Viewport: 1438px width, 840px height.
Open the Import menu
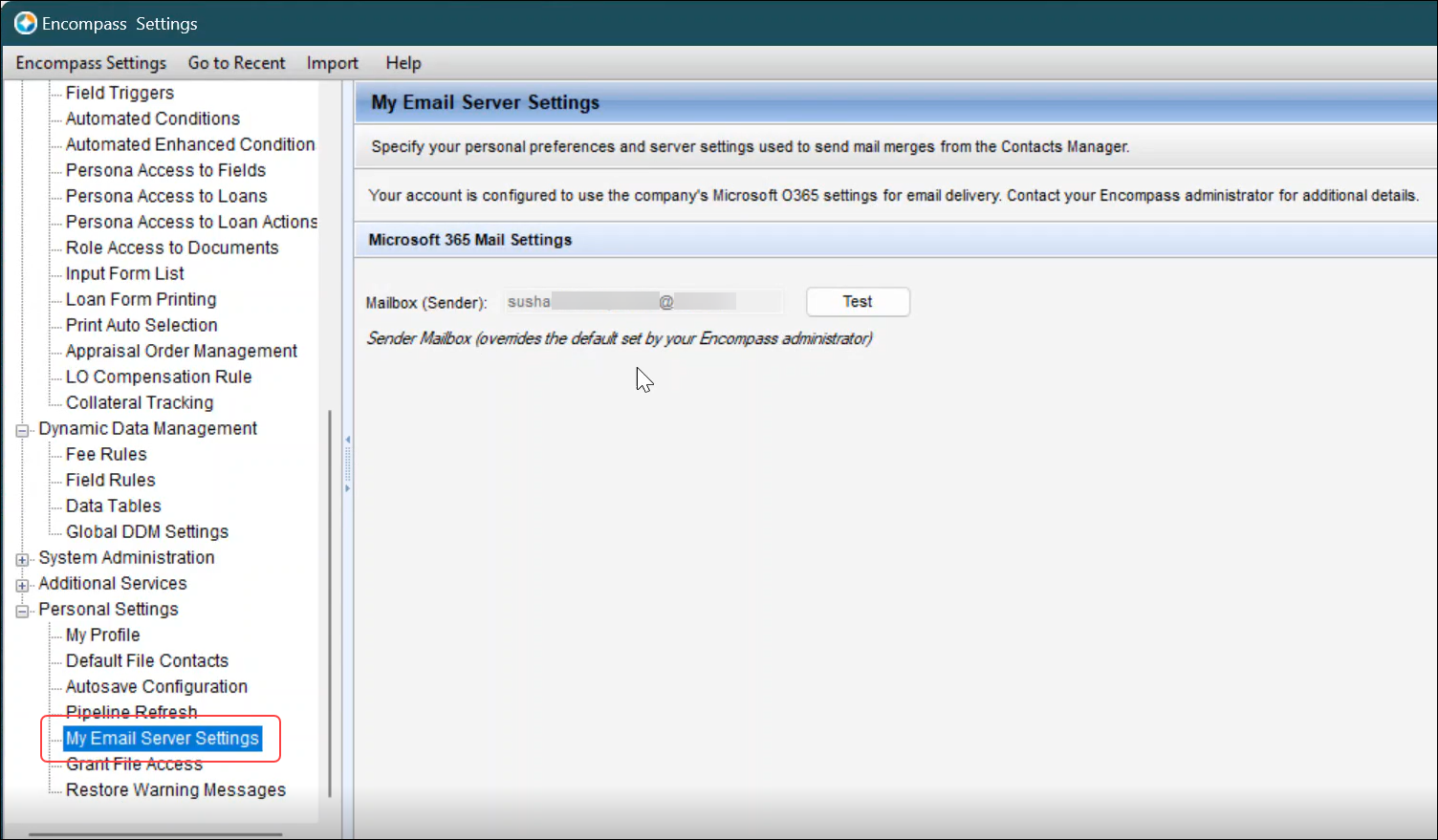(332, 63)
